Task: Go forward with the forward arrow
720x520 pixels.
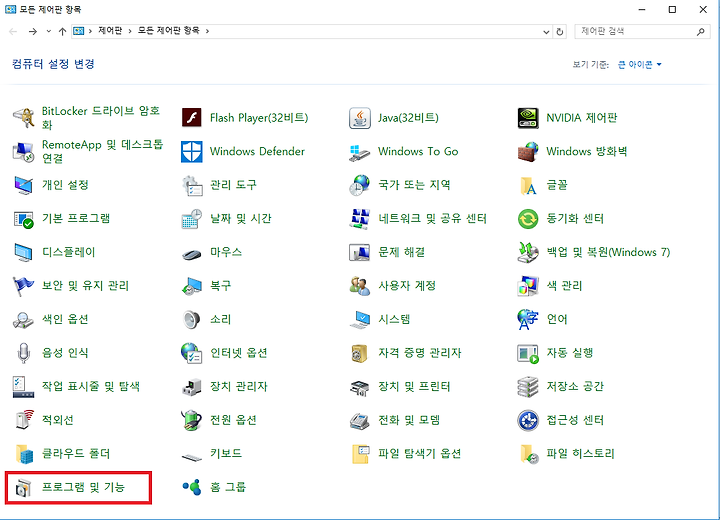Action: click(x=33, y=31)
